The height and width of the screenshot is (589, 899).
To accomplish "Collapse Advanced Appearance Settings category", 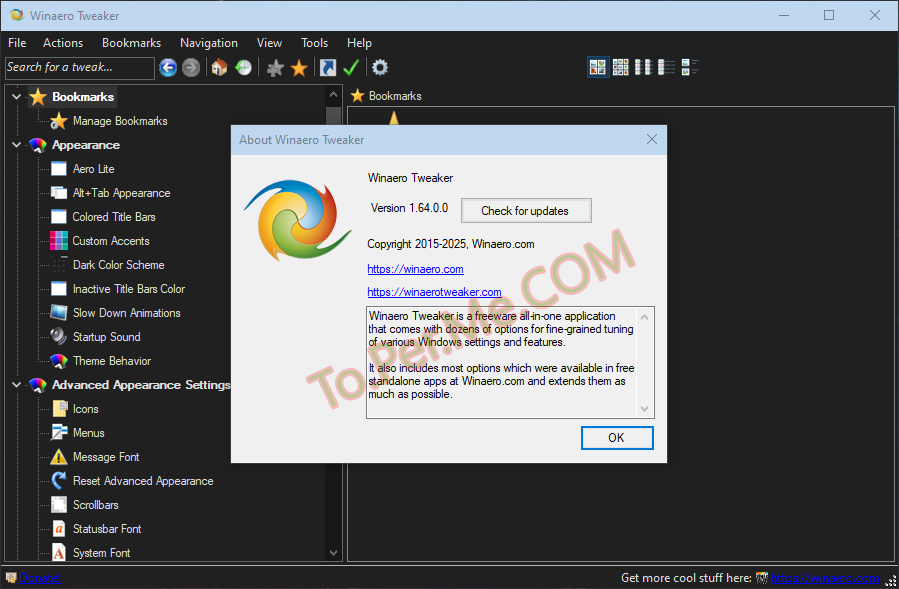I will (16, 385).
